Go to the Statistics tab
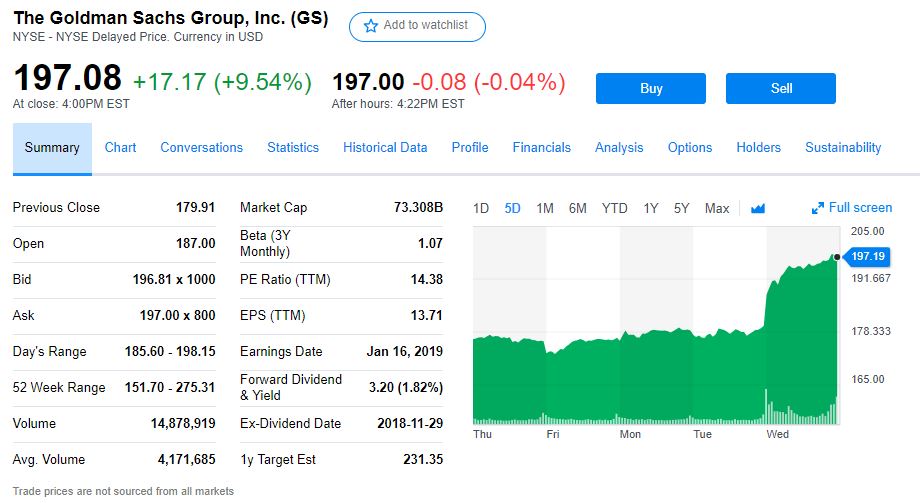This screenshot has height=503, width=920. pos(293,147)
